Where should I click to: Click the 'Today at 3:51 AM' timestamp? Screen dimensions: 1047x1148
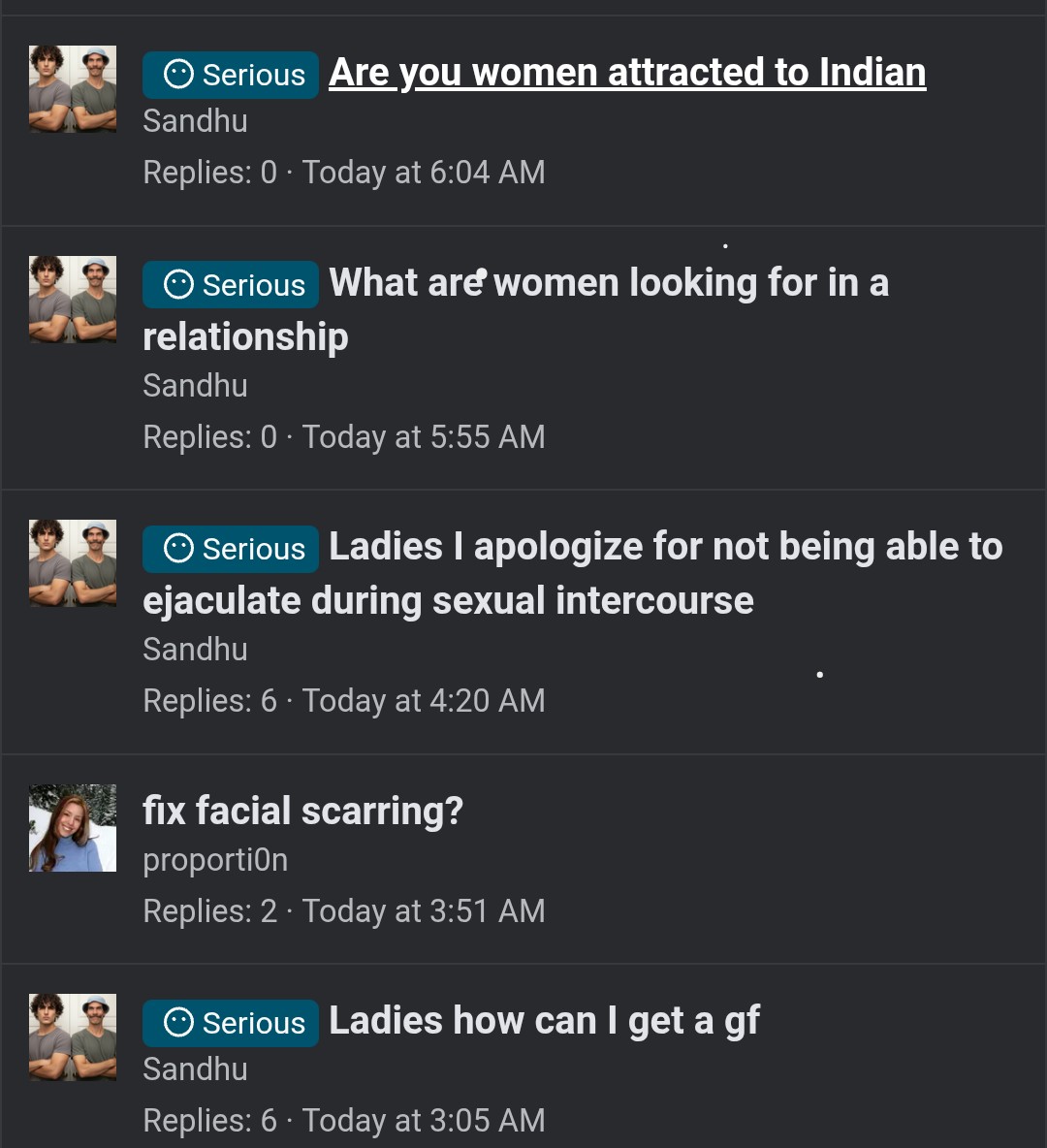(424, 911)
